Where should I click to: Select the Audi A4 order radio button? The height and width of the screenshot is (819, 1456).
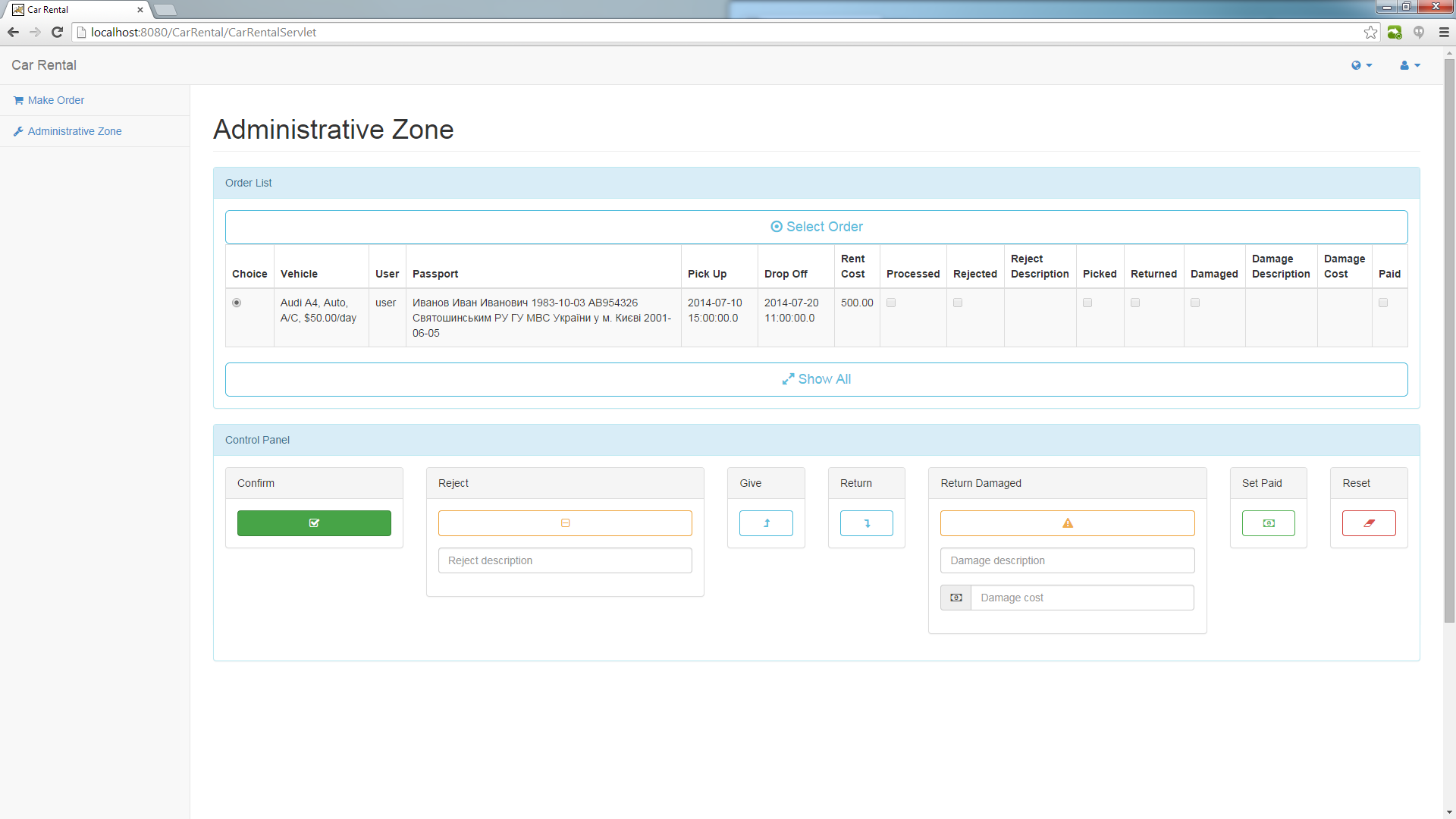[237, 303]
